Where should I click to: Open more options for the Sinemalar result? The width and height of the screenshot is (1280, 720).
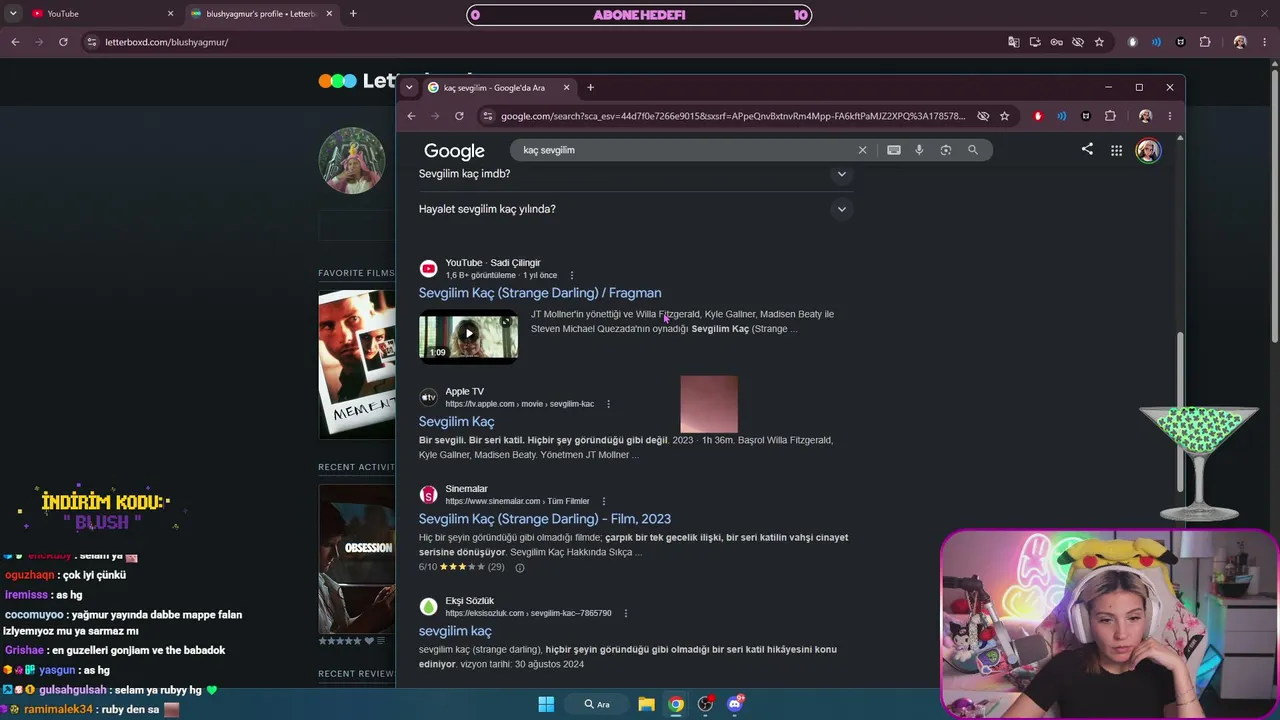click(603, 501)
